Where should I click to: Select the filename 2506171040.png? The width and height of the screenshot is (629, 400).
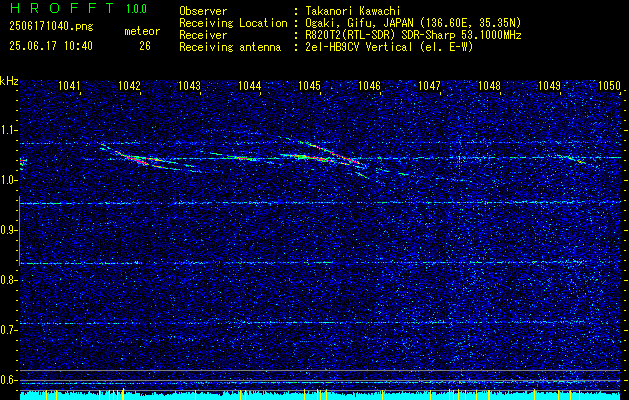tap(51, 26)
